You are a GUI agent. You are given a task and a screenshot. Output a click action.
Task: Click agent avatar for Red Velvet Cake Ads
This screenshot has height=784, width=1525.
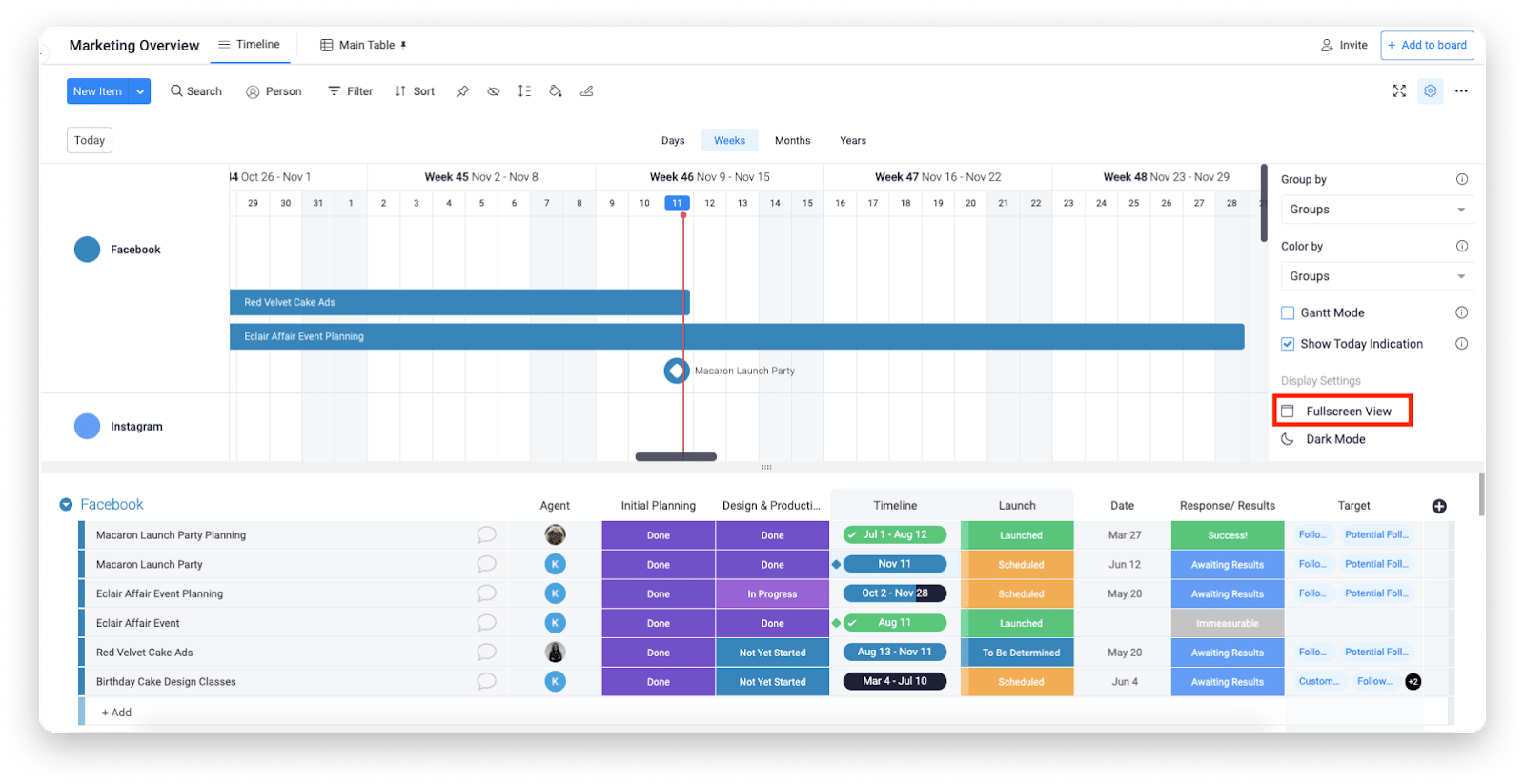[x=555, y=652]
